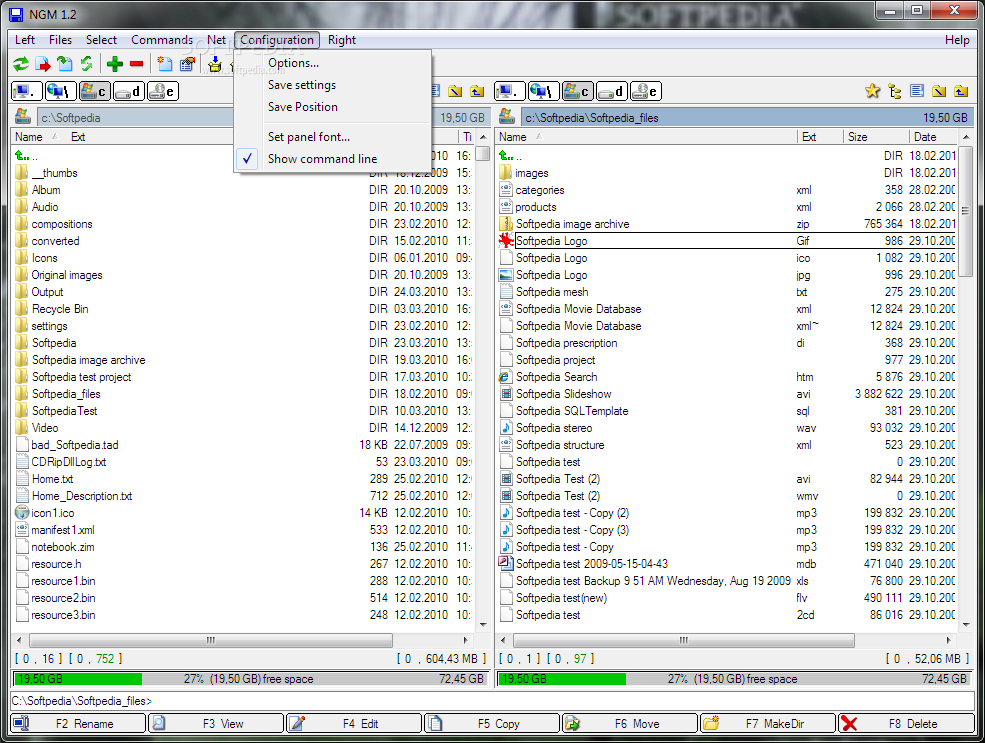Sort left panel by Ext column

tap(78, 137)
